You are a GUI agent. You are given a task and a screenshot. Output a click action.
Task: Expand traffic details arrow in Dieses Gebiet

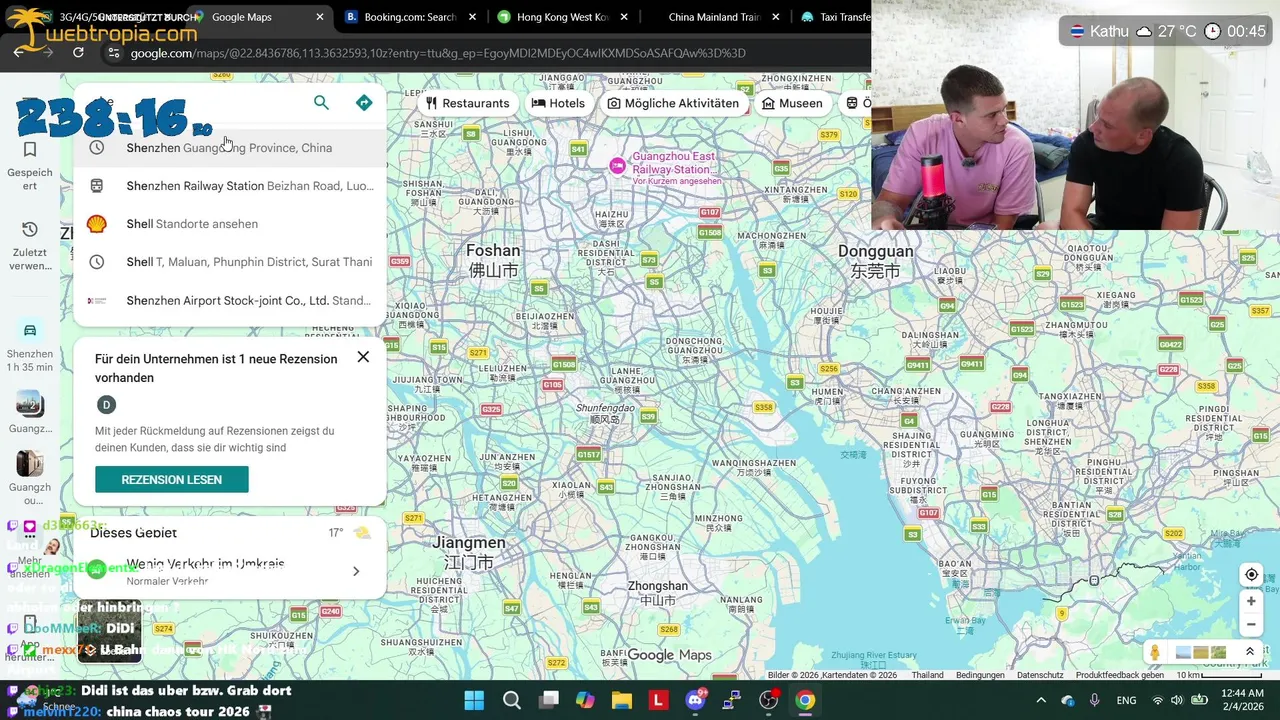(x=357, y=571)
